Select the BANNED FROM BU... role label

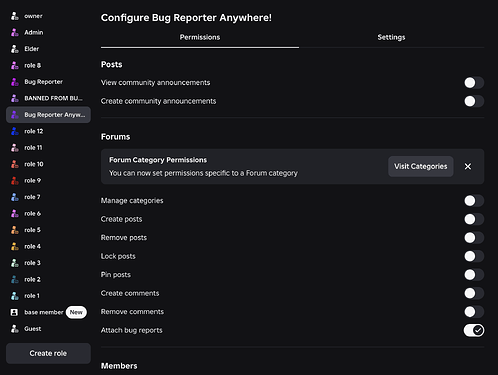point(53,98)
